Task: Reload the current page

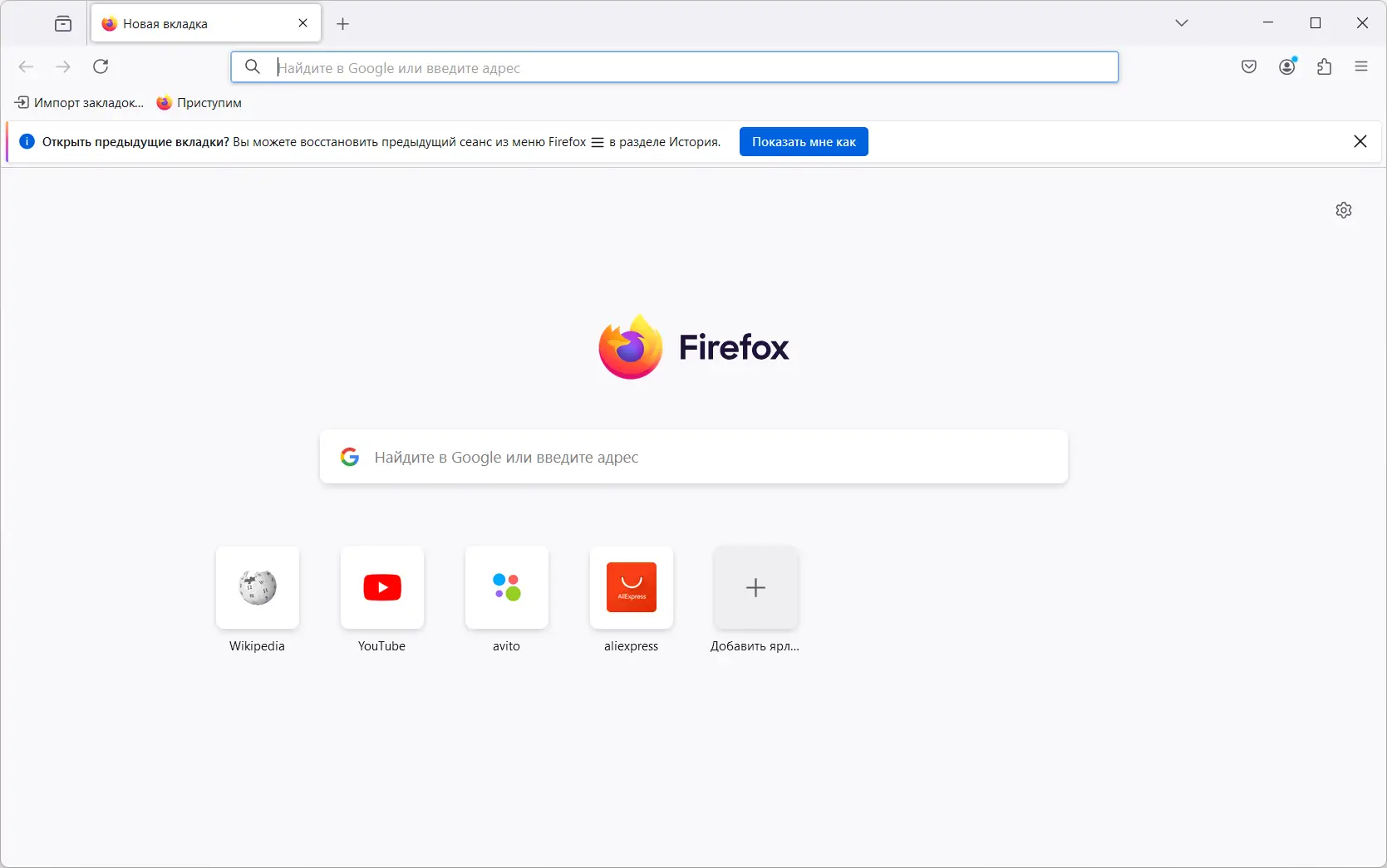Action: coord(101,66)
